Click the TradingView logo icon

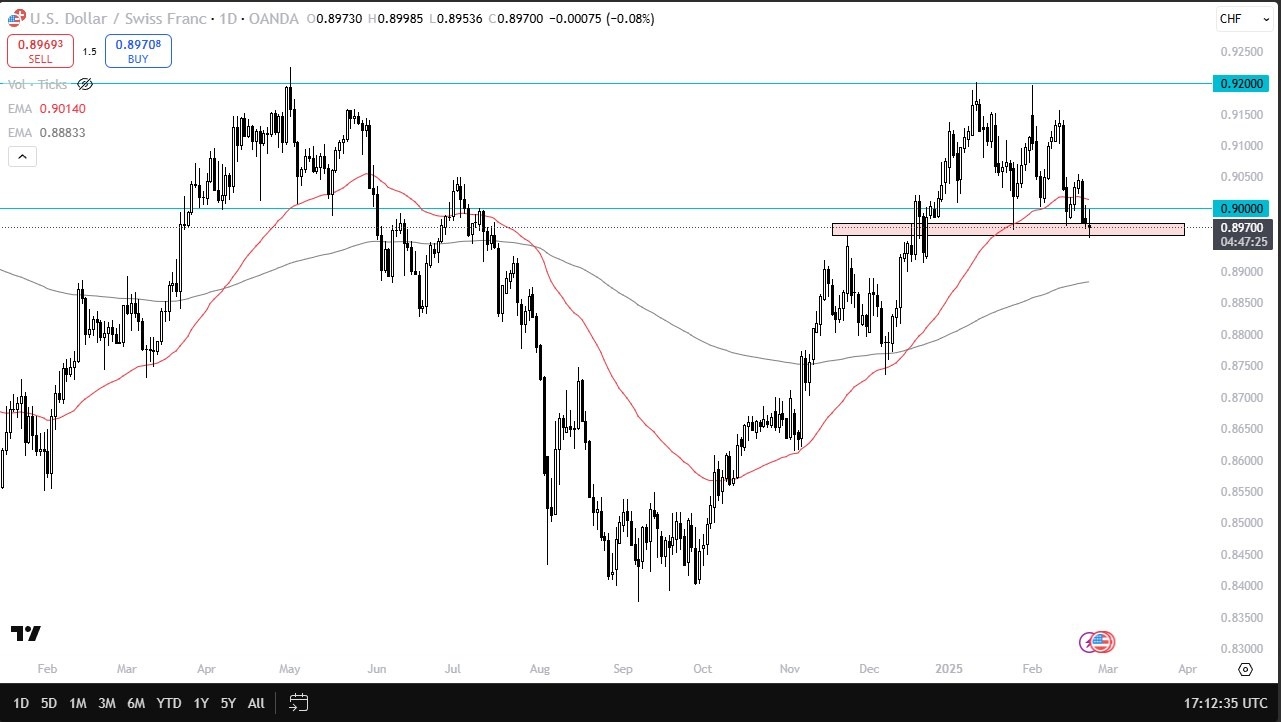pos(26,634)
